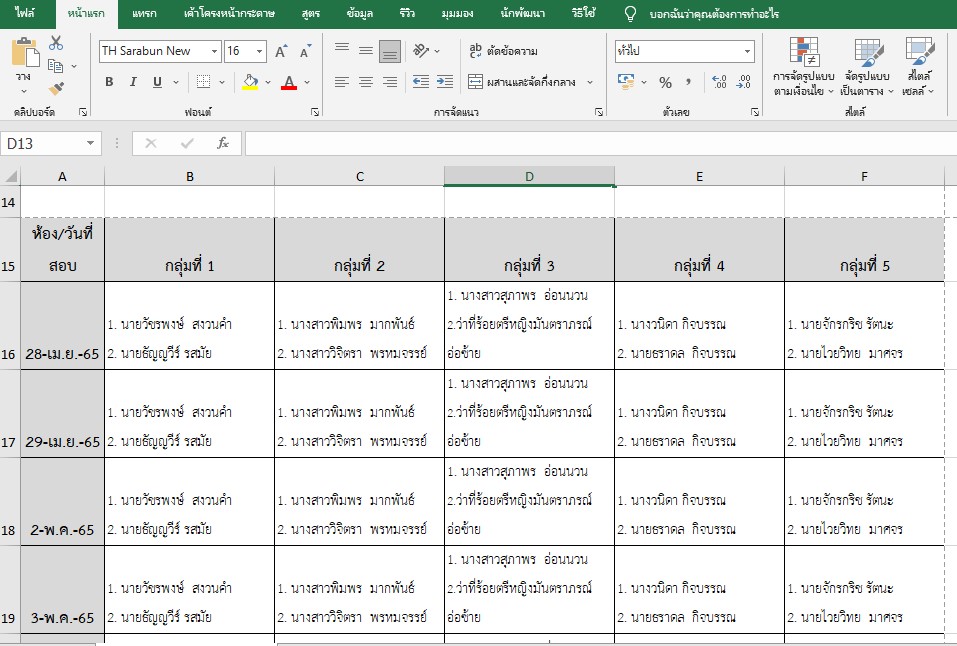This screenshot has width=957, height=646.
Task: Decrease indent icon
Action: pos(421,82)
